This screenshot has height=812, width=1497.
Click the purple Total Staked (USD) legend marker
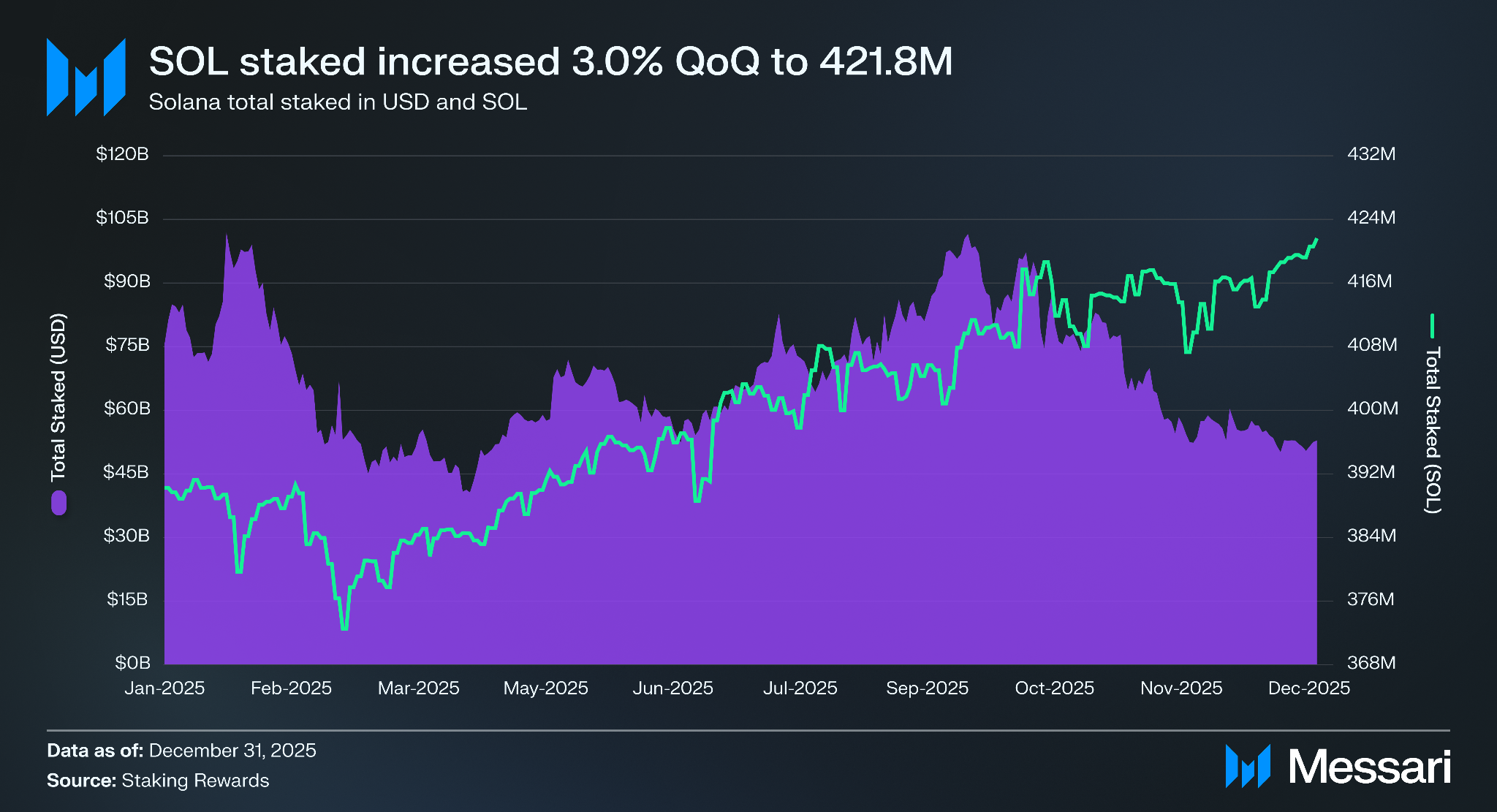(58, 503)
